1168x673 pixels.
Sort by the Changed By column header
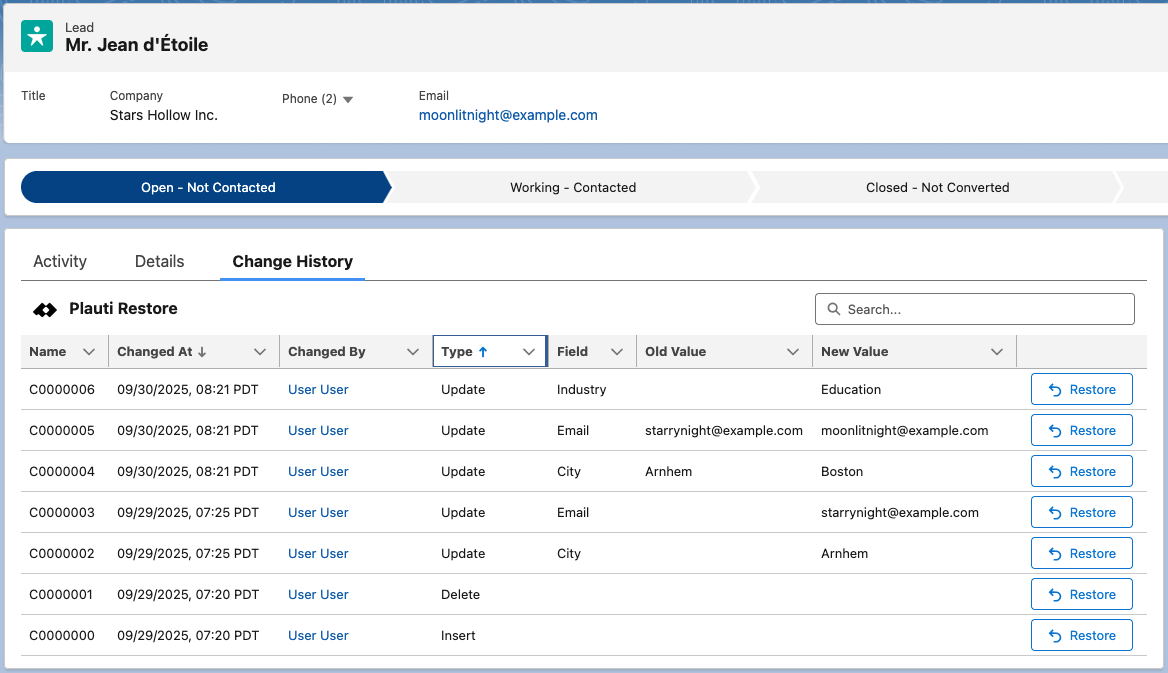[327, 352]
